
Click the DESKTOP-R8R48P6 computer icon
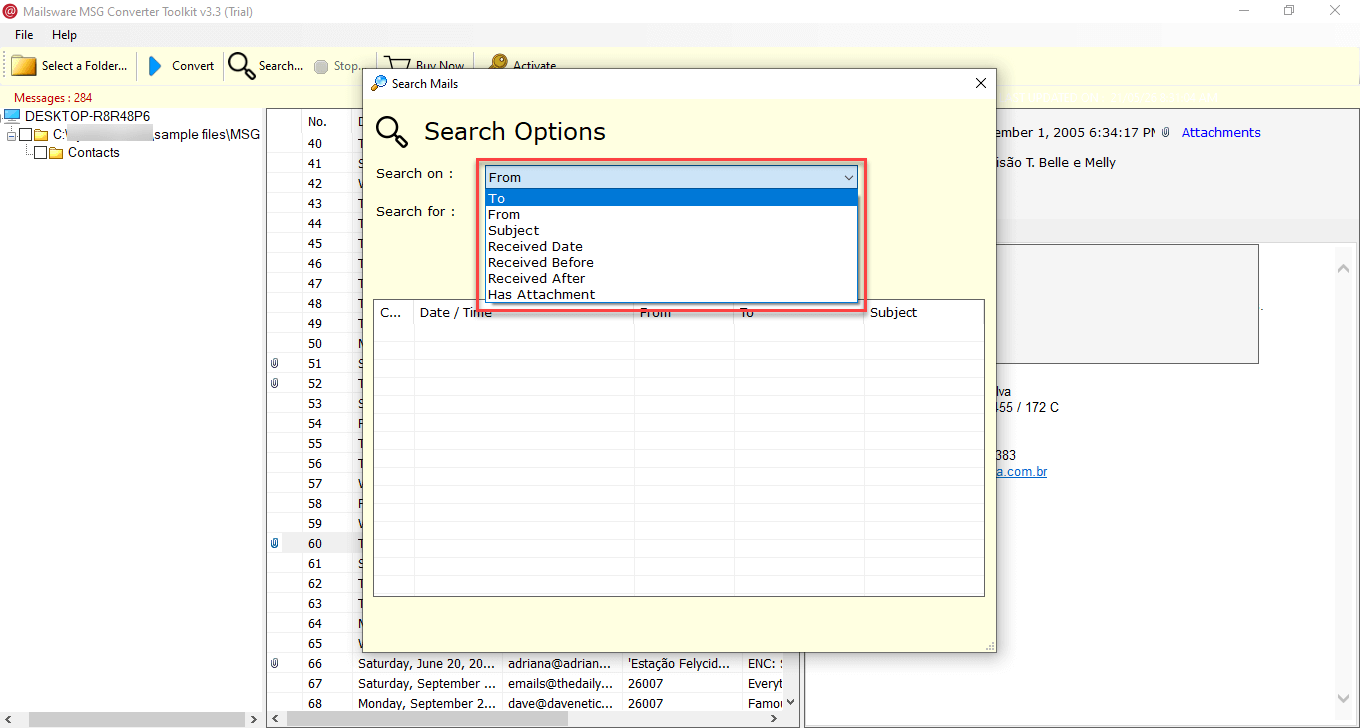point(11,116)
